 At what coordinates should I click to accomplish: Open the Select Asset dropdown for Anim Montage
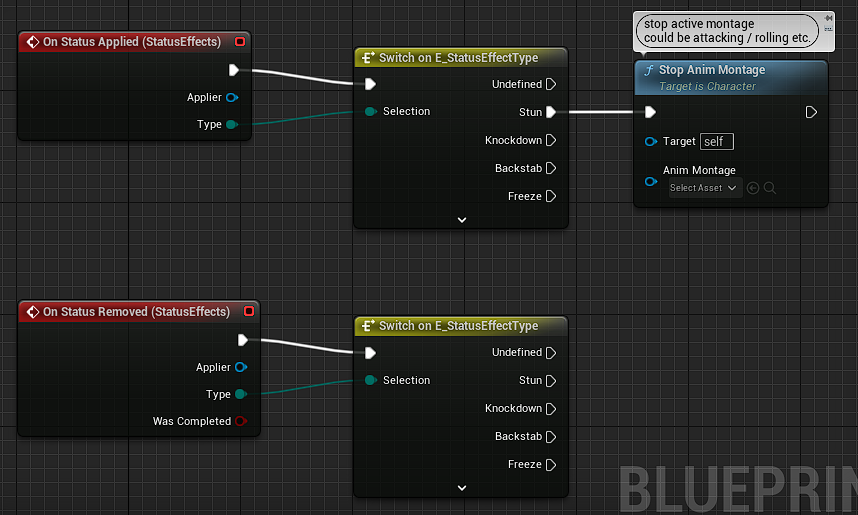(703, 188)
